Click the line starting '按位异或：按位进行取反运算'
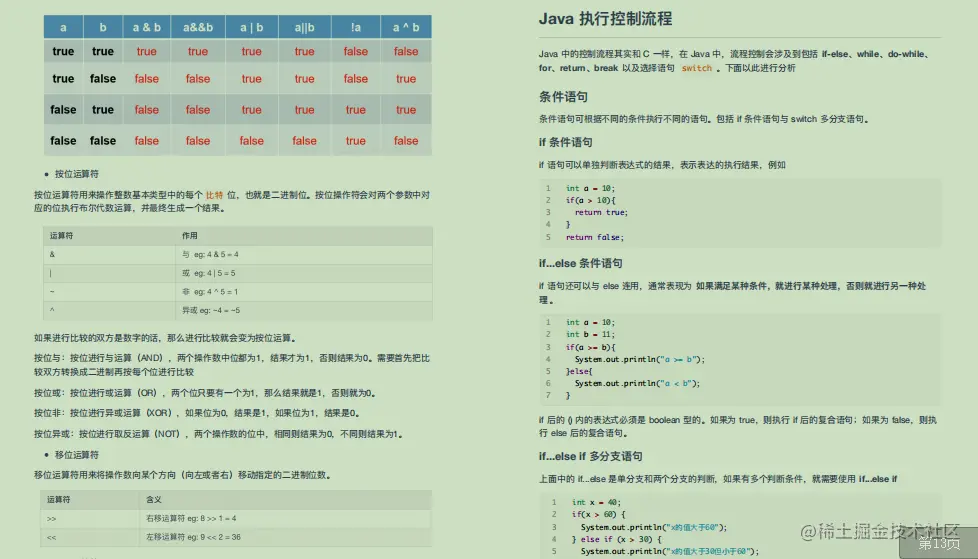This screenshot has width=978, height=559. pos(218,434)
